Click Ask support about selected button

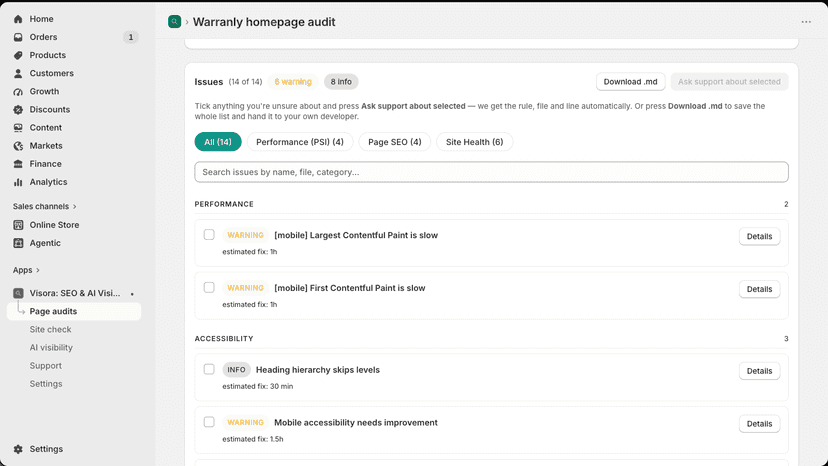[729, 82]
